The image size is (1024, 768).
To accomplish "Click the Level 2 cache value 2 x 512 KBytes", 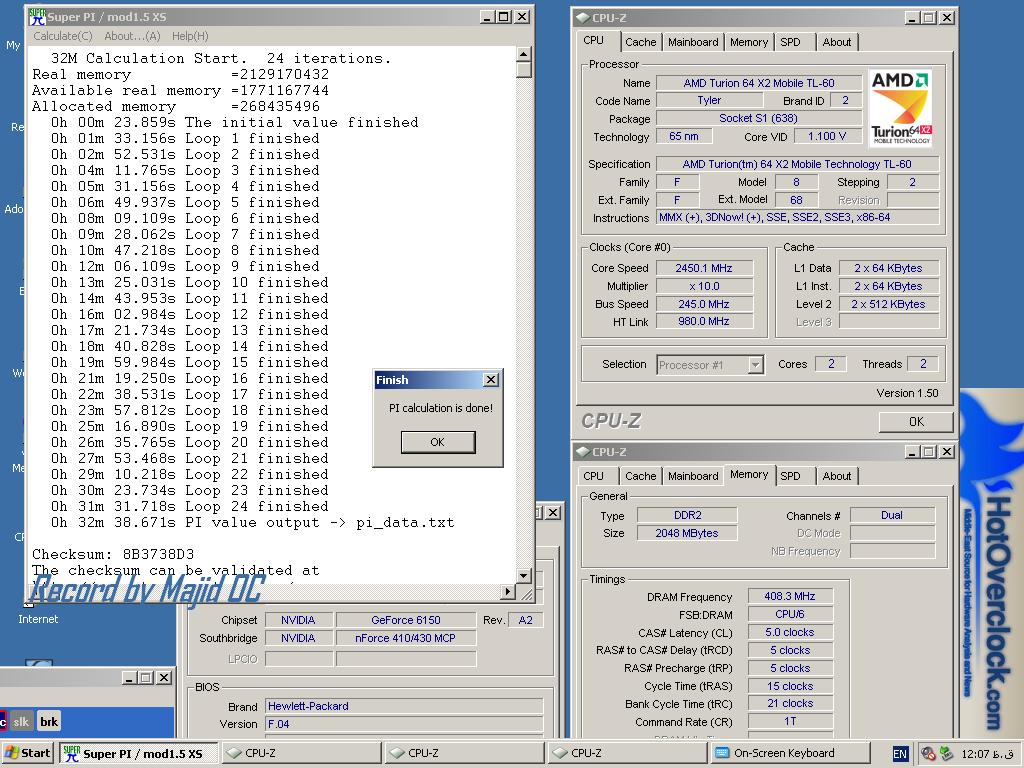I will click(x=889, y=304).
